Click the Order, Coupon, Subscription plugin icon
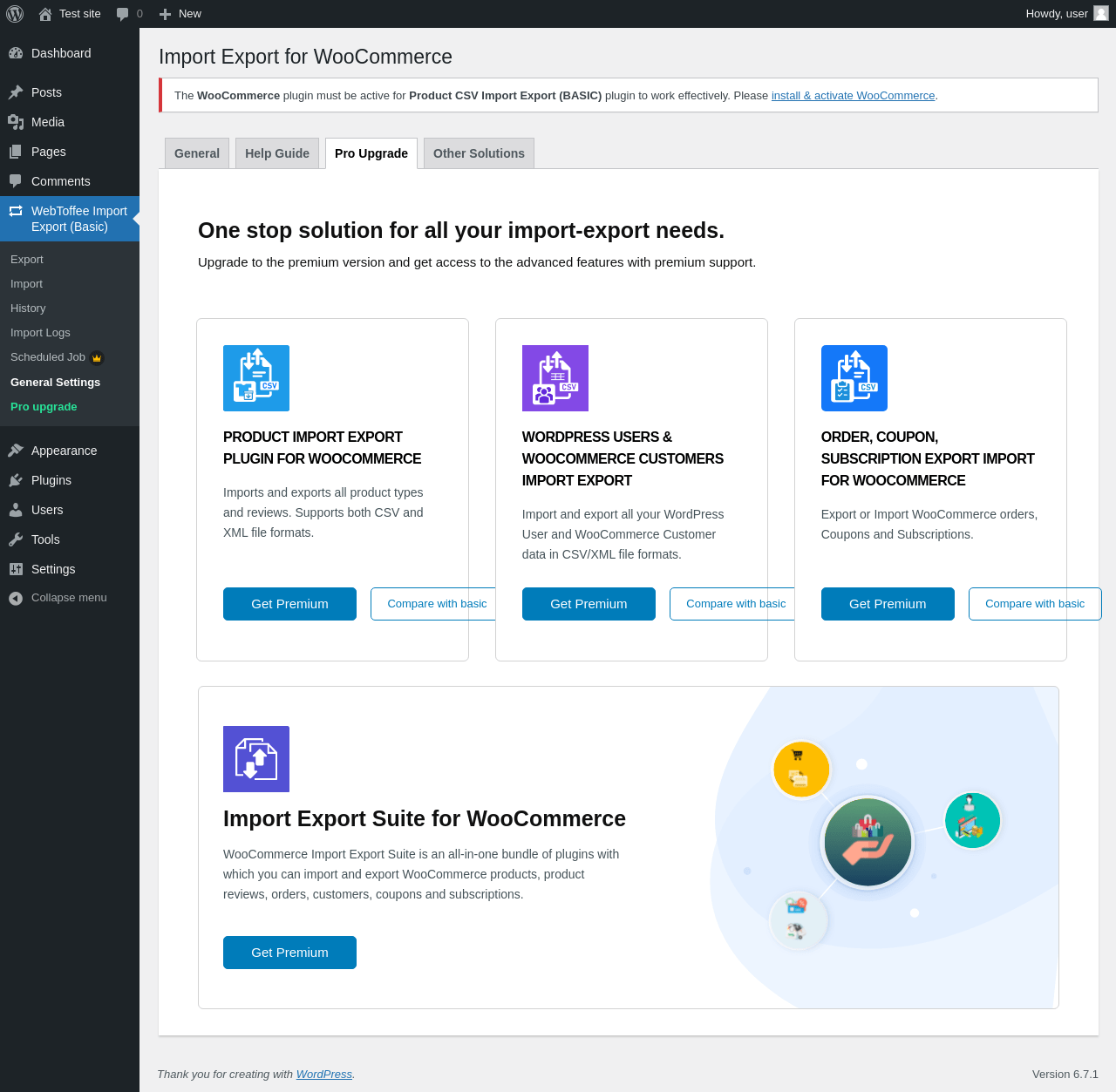Image resolution: width=1116 pixels, height=1092 pixels. [x=854, y=378]
